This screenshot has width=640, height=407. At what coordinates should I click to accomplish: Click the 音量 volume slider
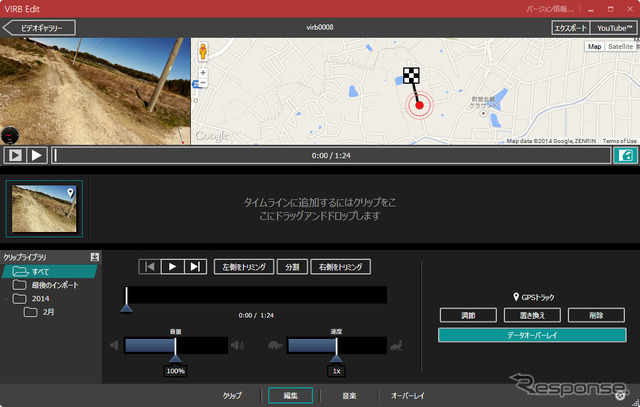tap(176, 345)
